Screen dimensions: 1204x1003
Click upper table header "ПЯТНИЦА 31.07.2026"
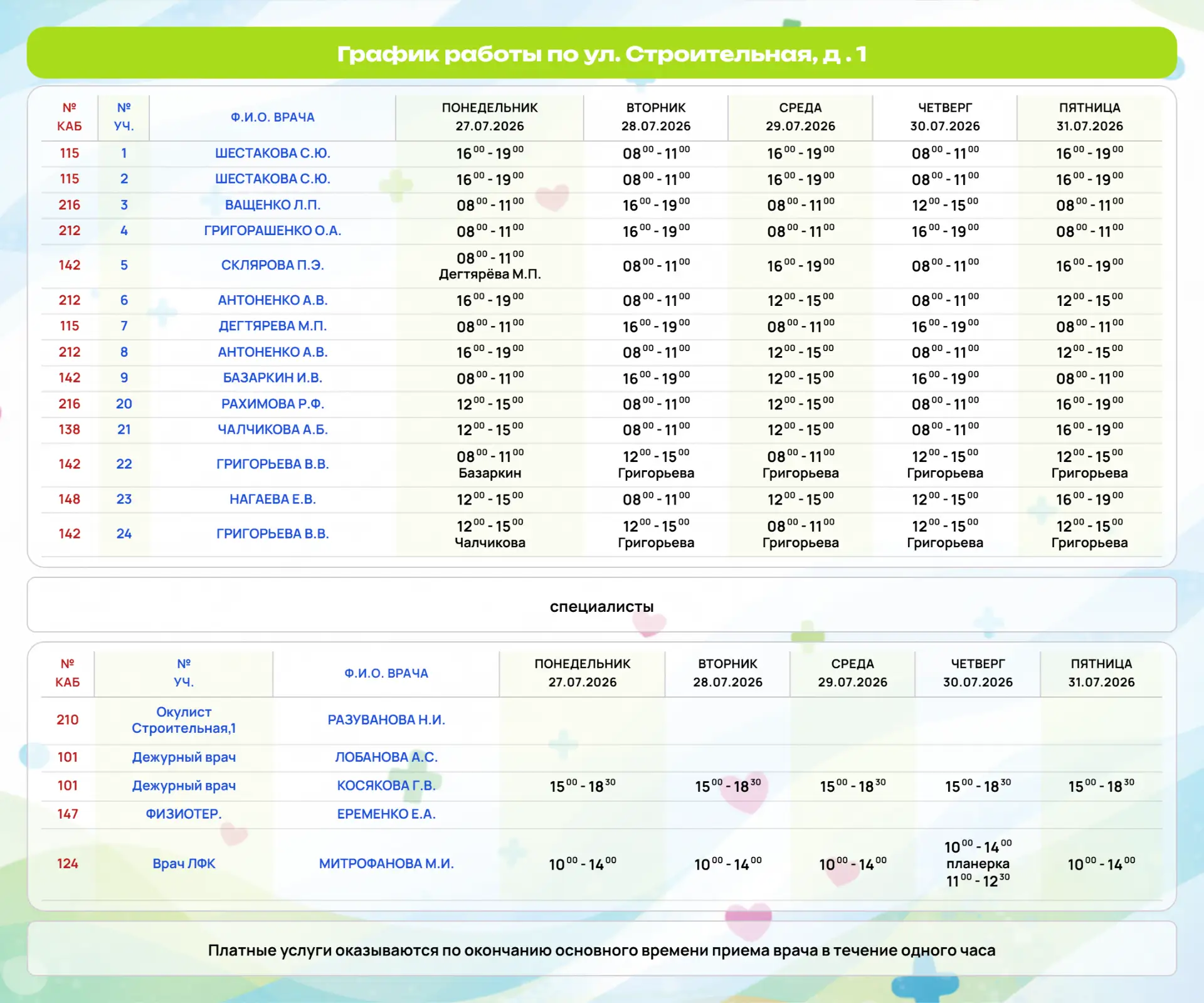click(1090, 117)
